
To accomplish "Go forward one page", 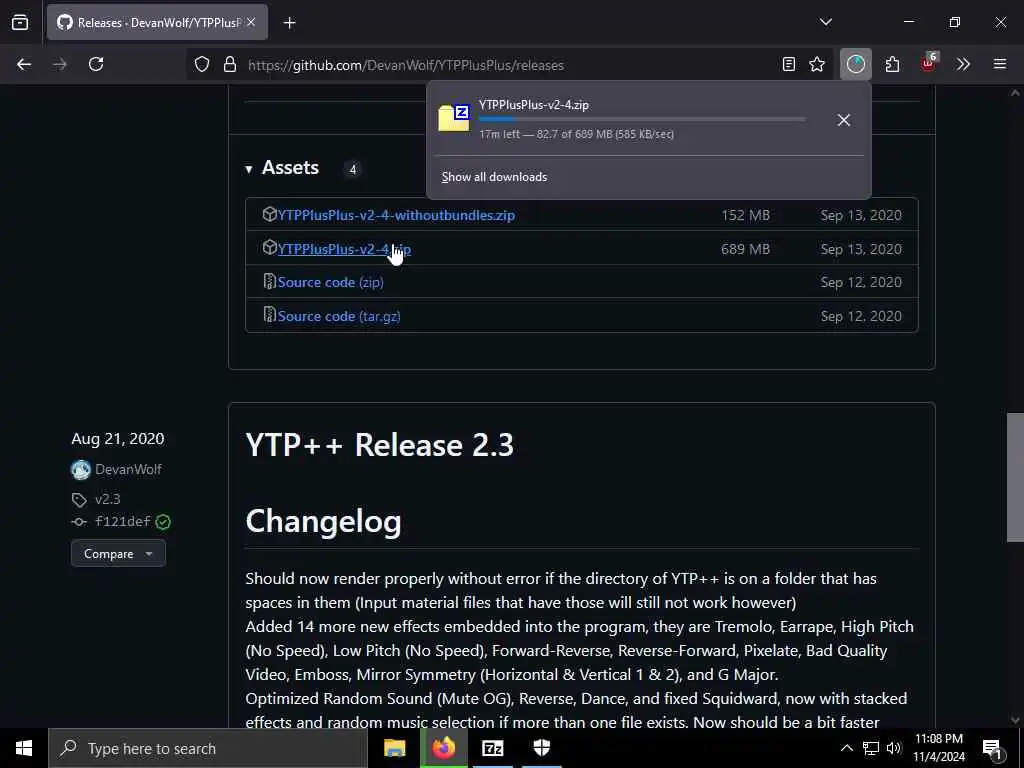I will click(x=60, y=64).
